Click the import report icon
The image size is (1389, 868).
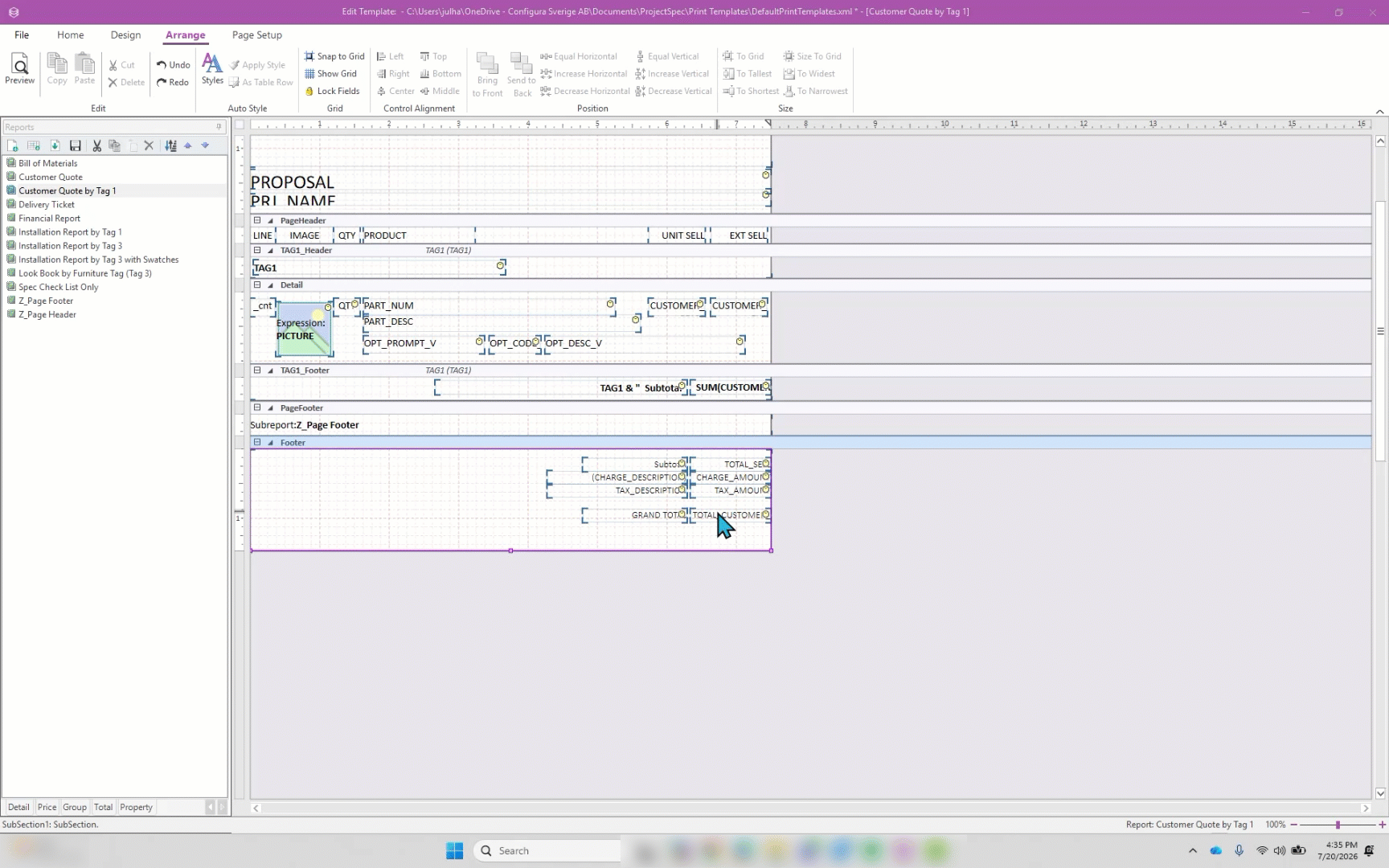[55, 145]
